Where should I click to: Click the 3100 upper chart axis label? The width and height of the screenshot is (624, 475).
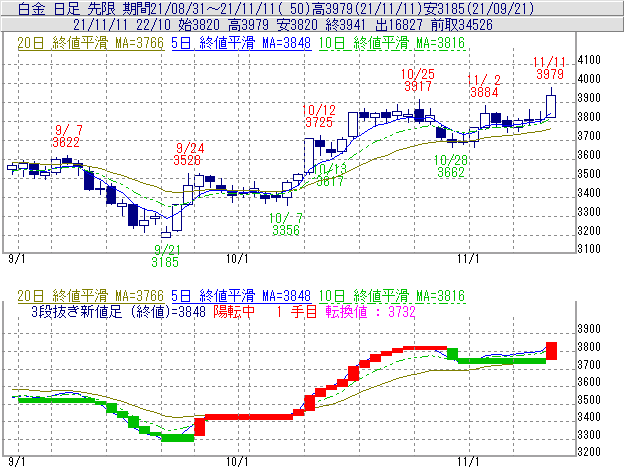pos(589,249)
